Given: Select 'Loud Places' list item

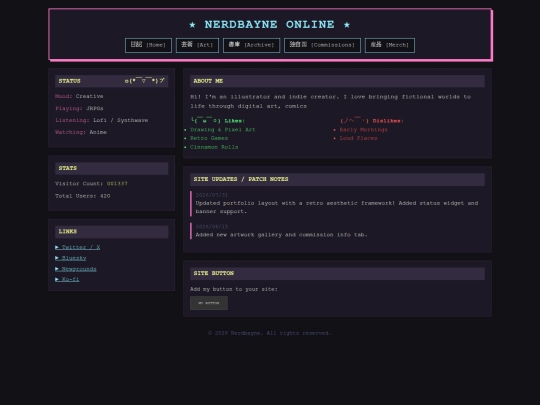Looking at the screenshot, I should [359, 138].
